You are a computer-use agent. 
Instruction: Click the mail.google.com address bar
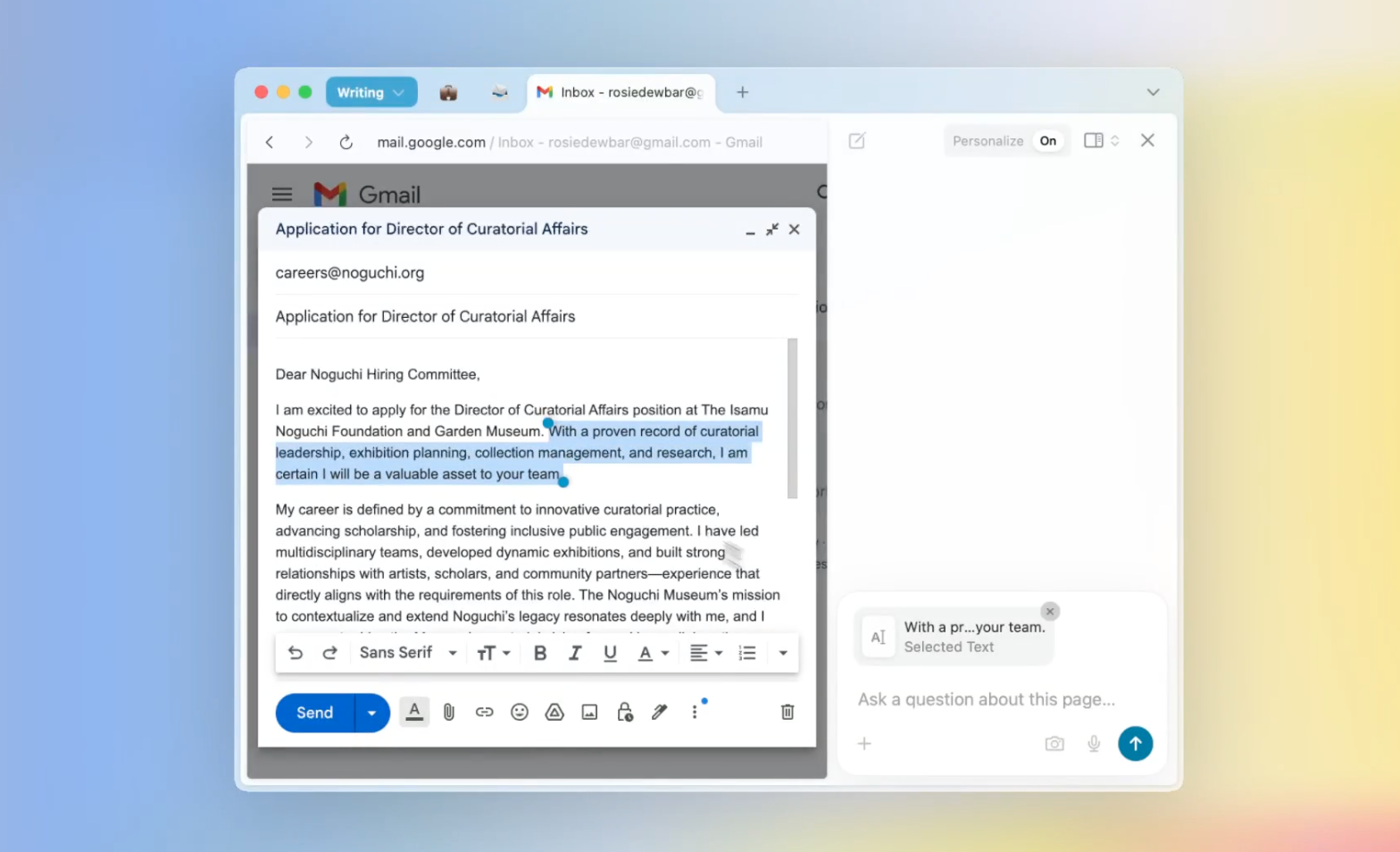[570, 142]
